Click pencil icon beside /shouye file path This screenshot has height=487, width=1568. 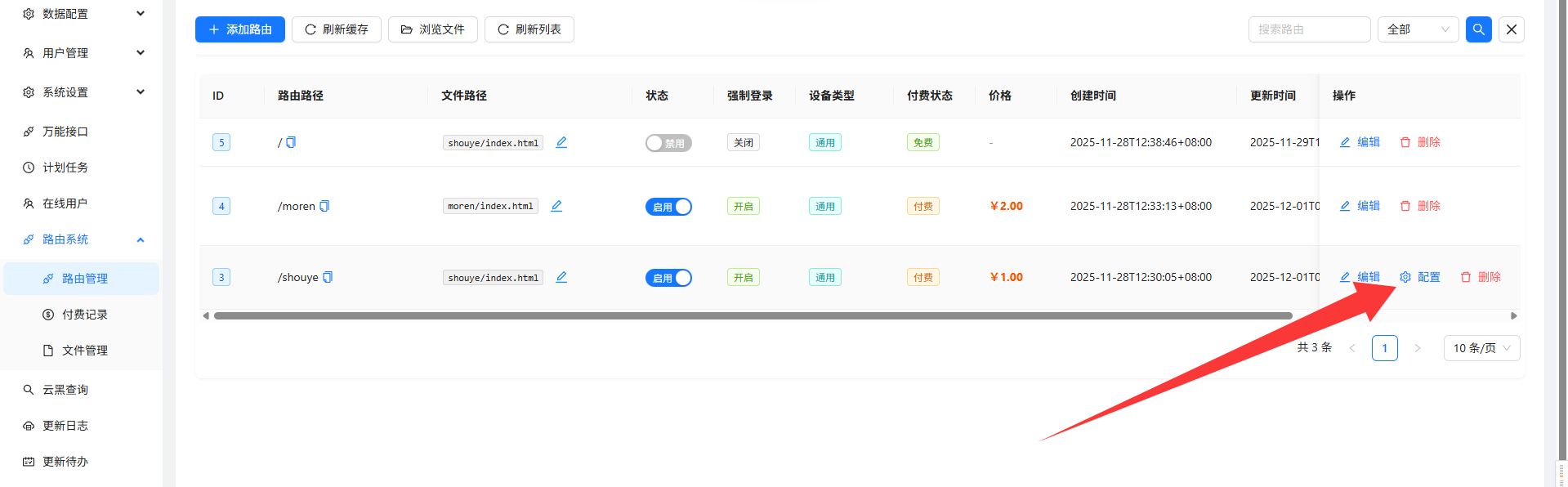pyautogui.click(x=561, y=277)
